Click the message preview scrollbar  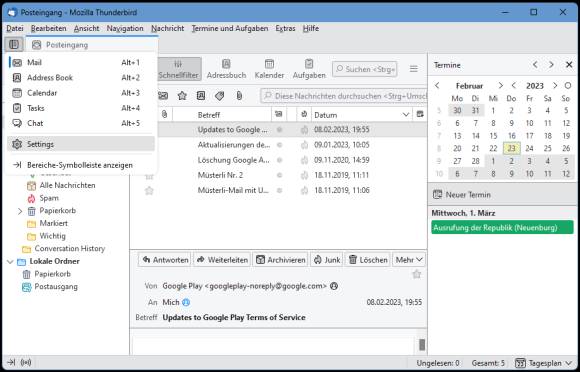[422, 345]
